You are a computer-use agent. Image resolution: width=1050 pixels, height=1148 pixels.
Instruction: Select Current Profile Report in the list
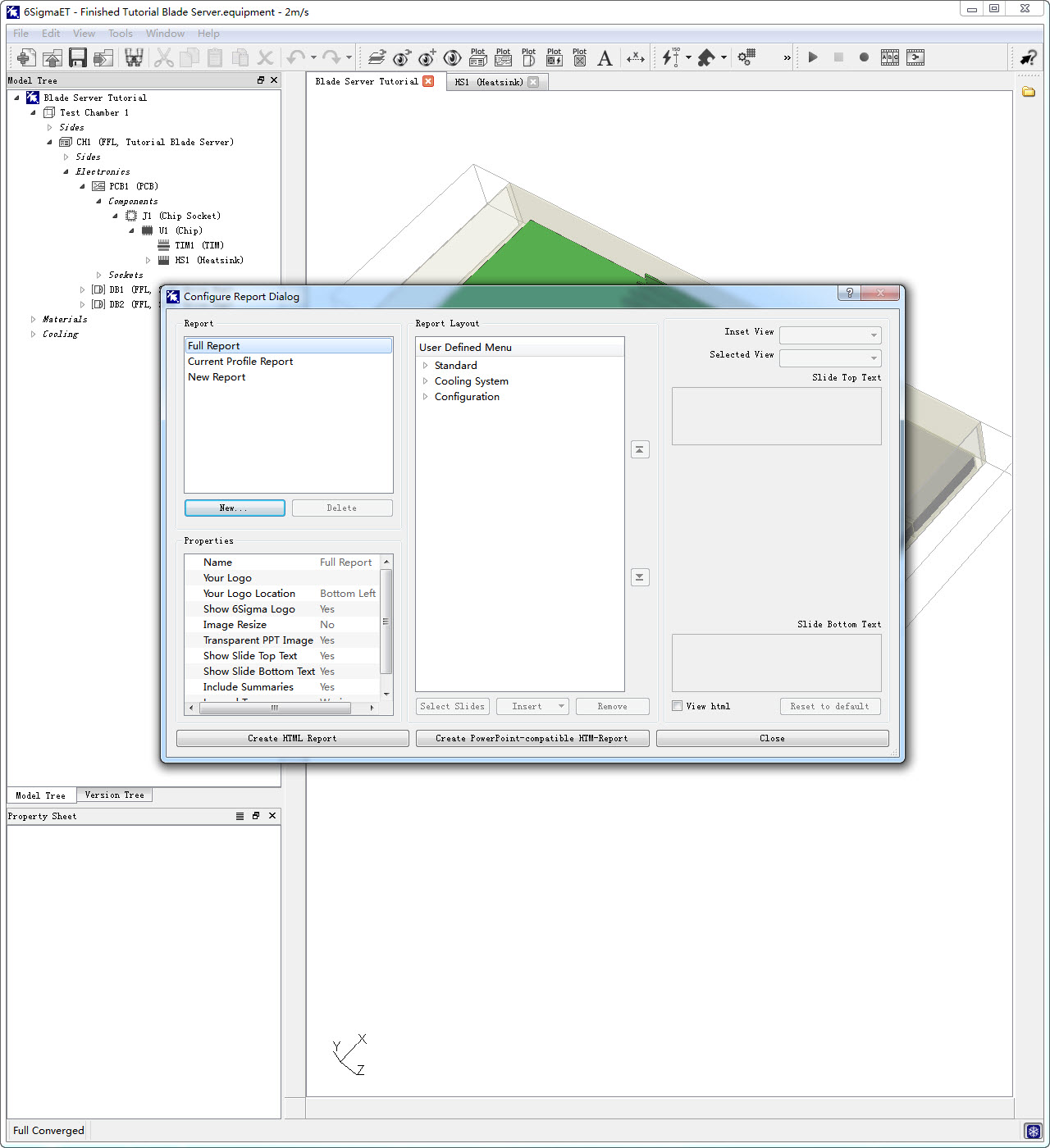(240, 362)
